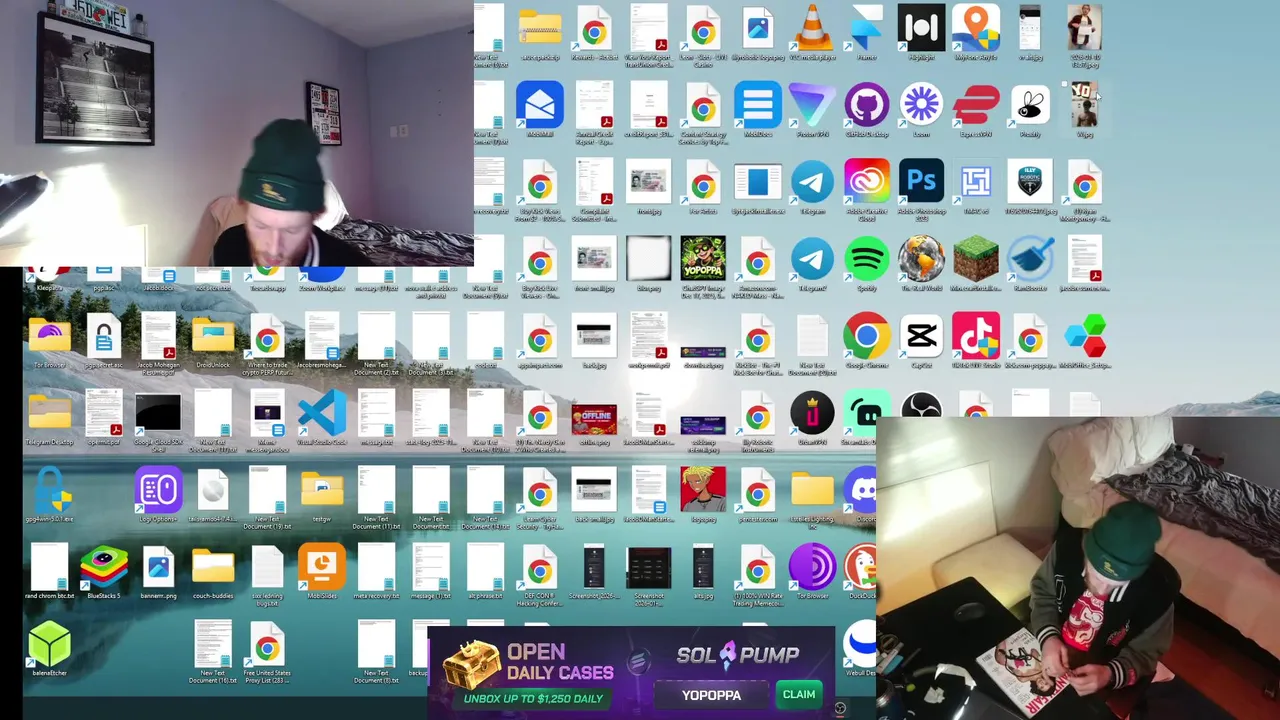The image size is (1280, 720).
Task: Open the Pieskitty bee icon
Action: point(1030,105)
